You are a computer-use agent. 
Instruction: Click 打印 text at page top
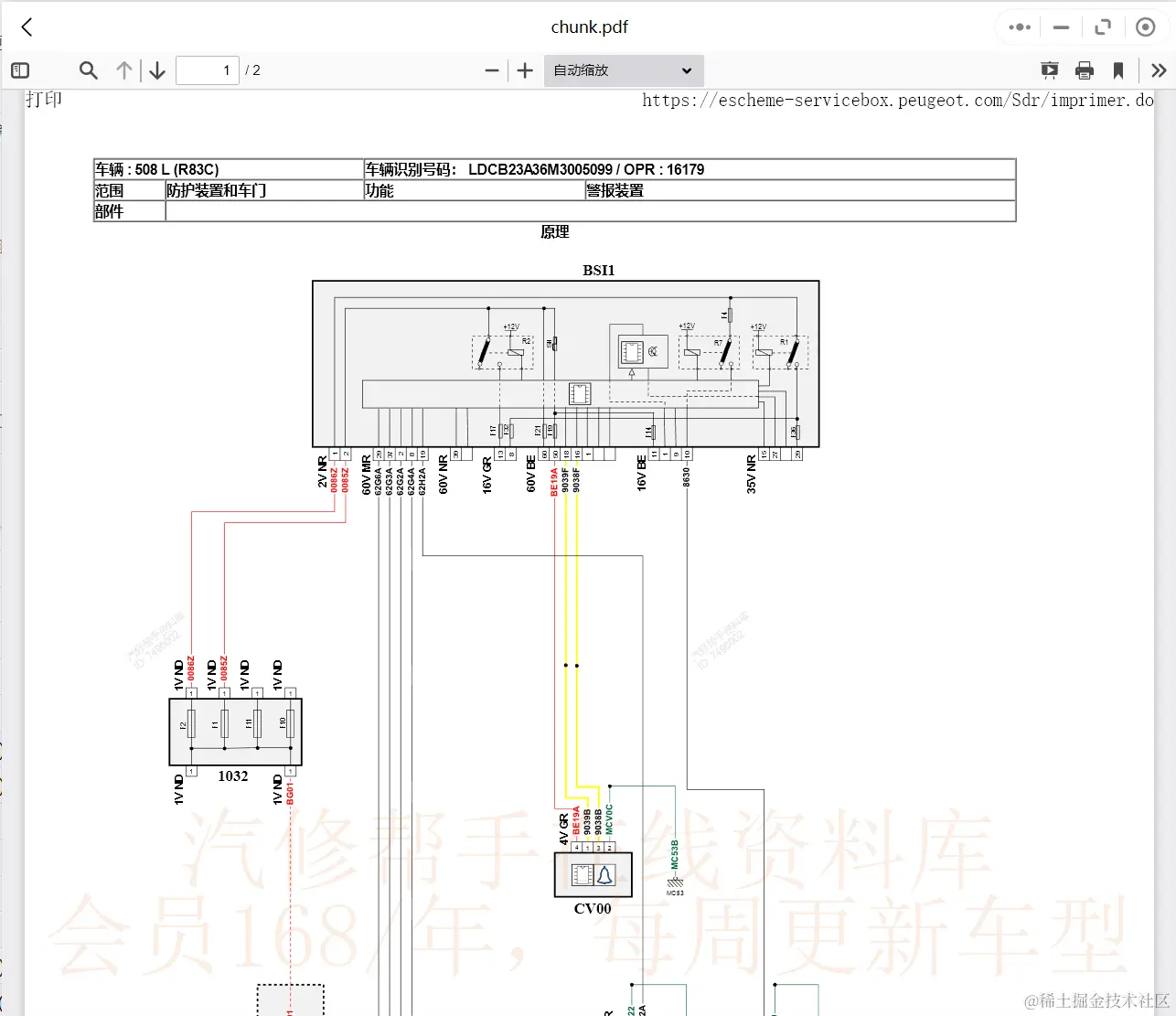(44, 98)
